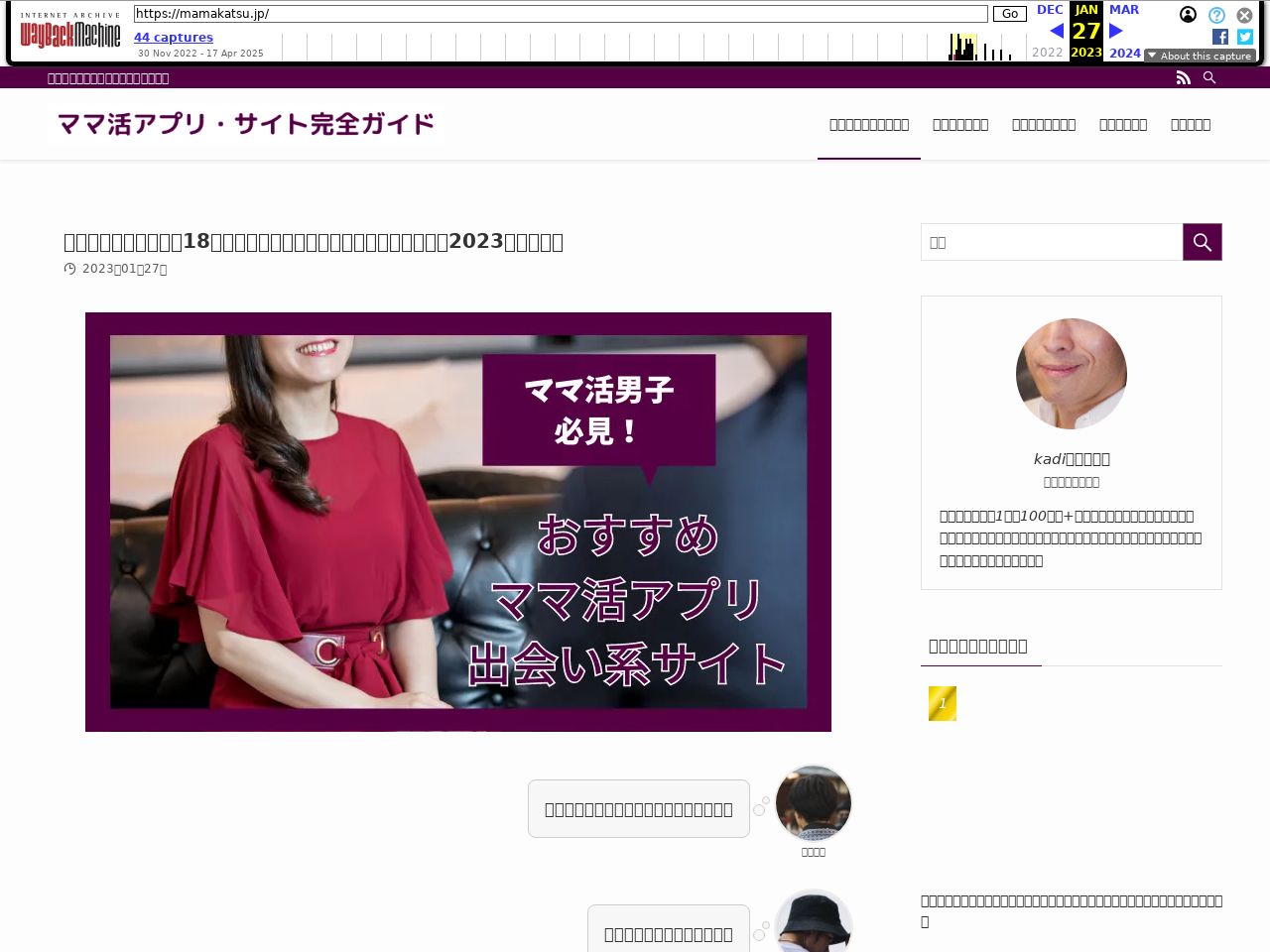Expand the About this capture dropdown

[x=1200, y=56]
